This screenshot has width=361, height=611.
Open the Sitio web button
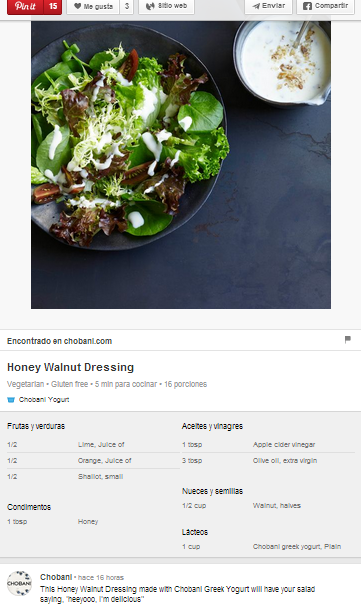click(166, 6)
